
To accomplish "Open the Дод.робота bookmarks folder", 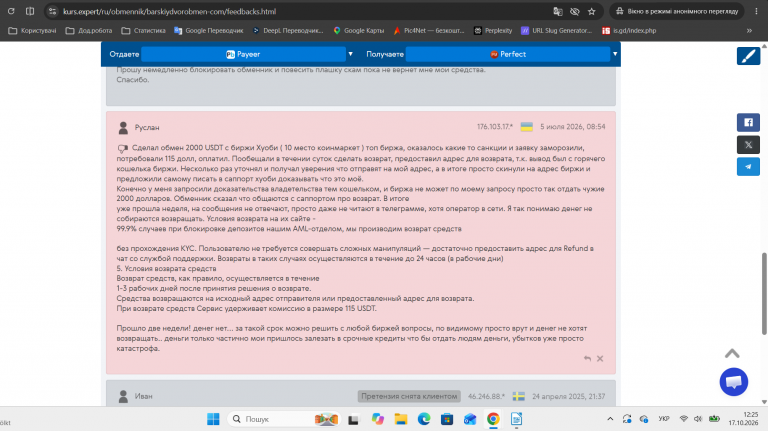I will [89, 30].
